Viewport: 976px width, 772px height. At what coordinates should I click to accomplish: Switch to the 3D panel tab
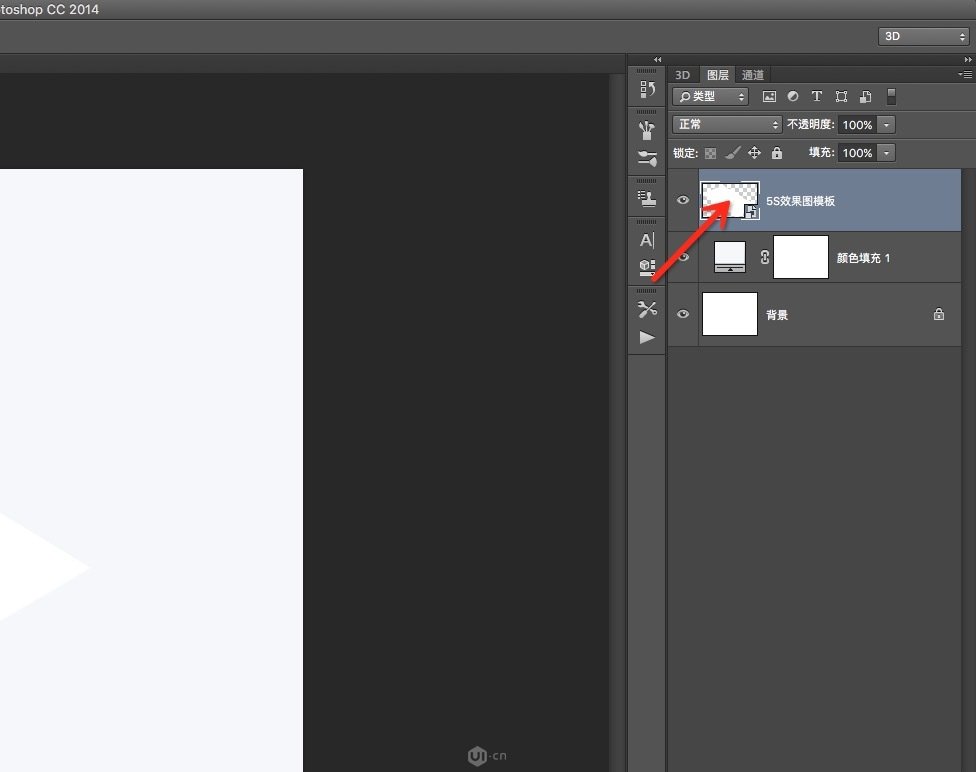[682, 75]
